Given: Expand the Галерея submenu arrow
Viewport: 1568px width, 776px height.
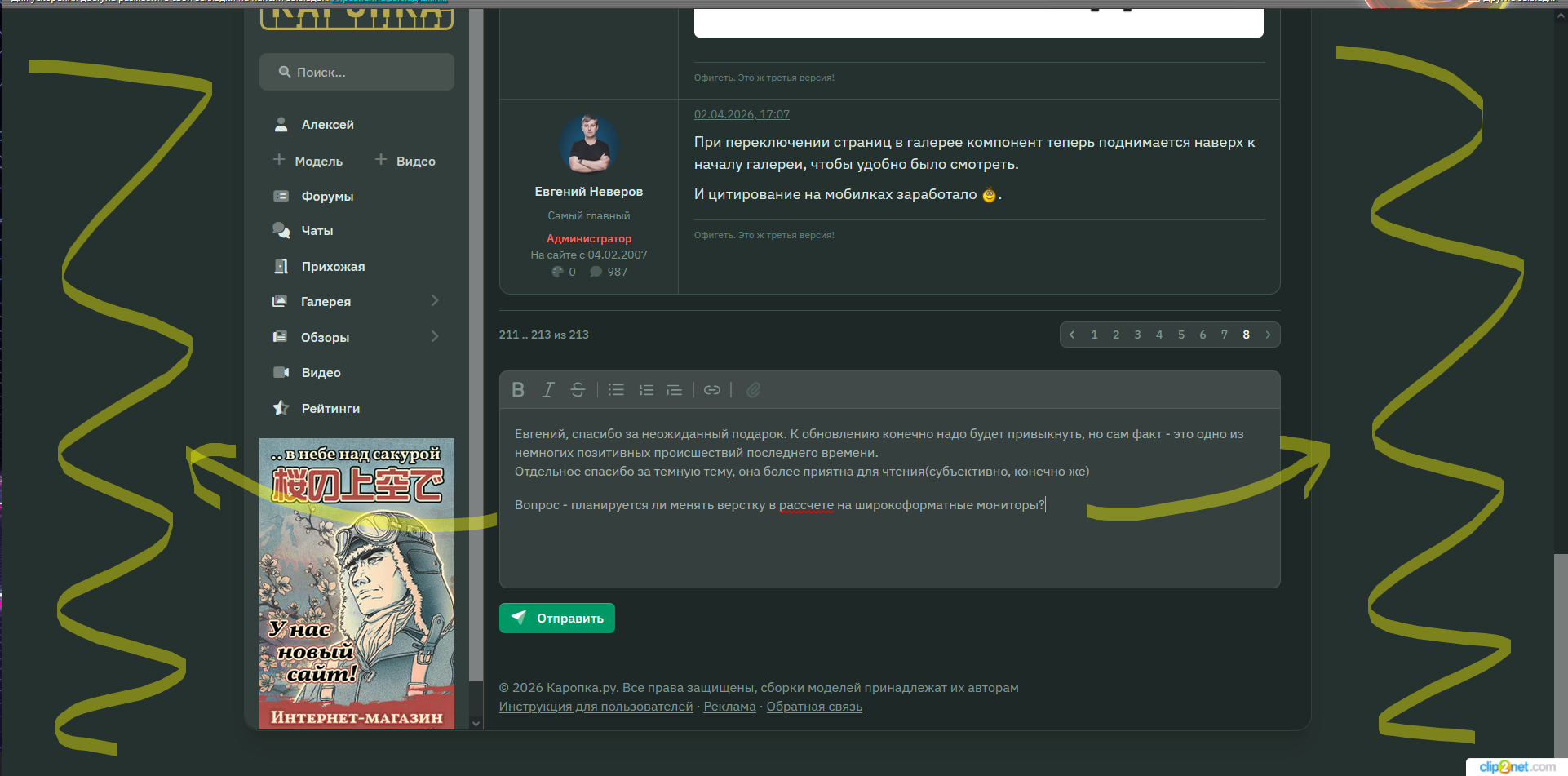Looking at the screenshot, I should click(x=435, y=301).
